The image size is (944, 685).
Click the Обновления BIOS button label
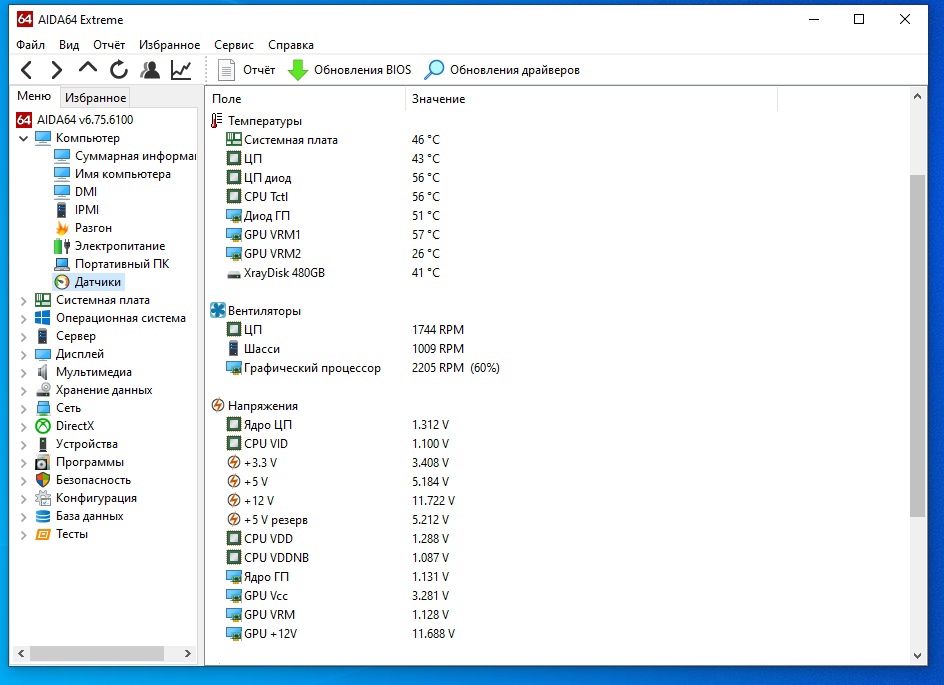[362, 70]
